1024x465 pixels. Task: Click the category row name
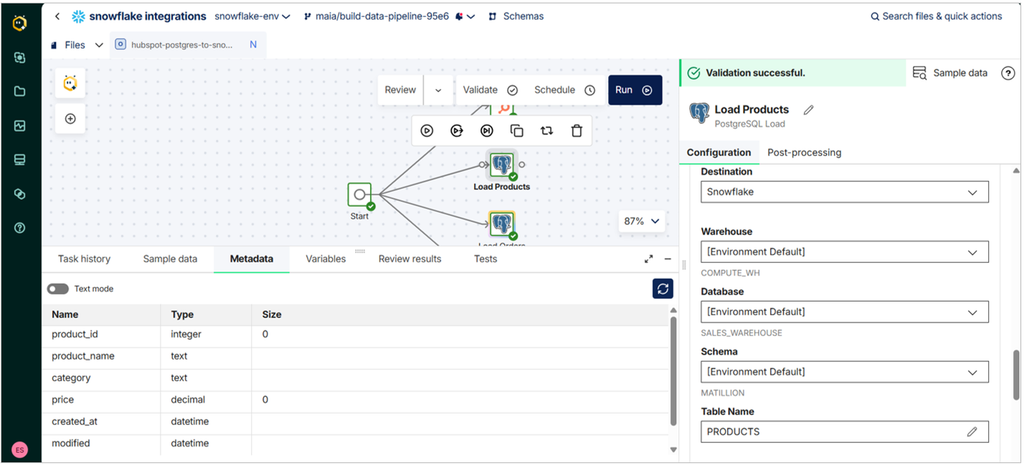(x=71, y=377)
